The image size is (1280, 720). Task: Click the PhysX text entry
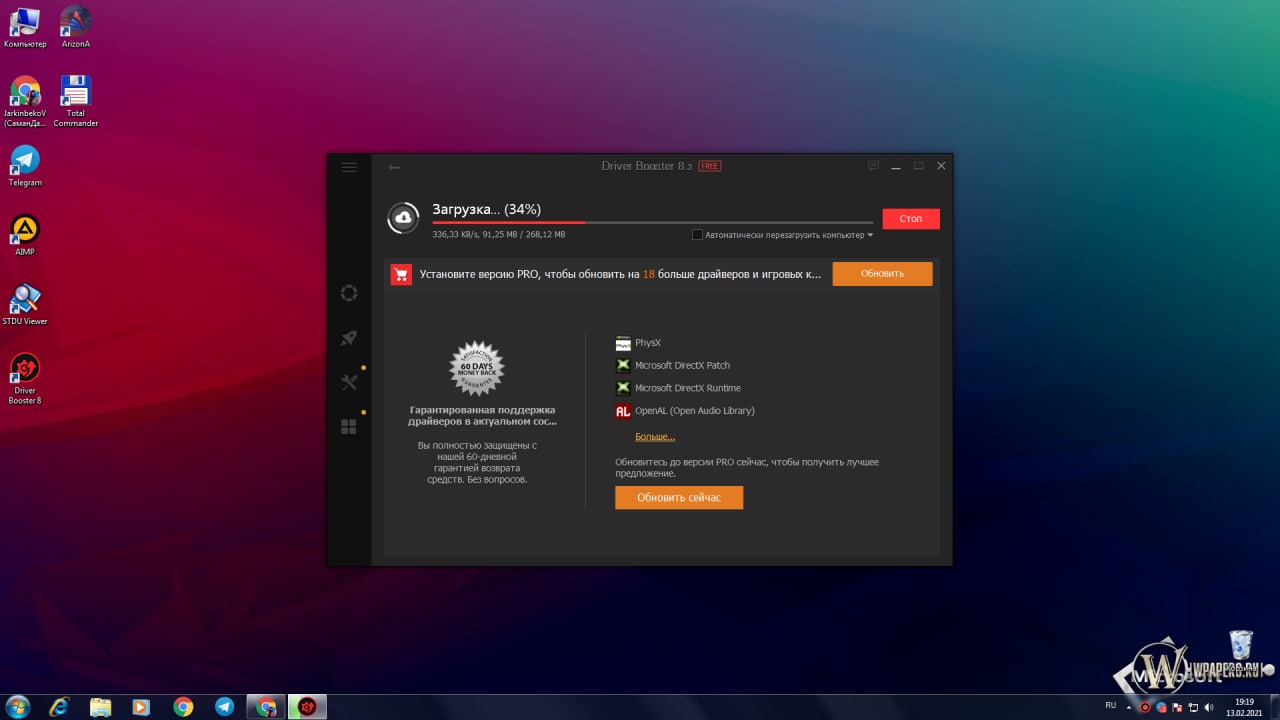pyautogui.click(x=648, y=343)
